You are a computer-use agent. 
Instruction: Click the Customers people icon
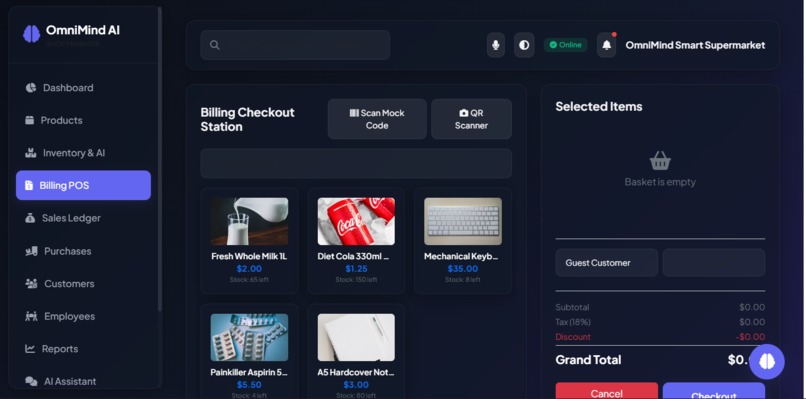[x=31, y=283]
